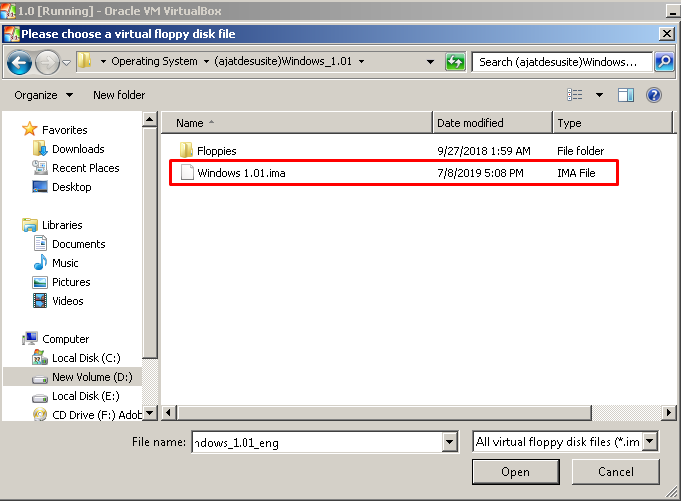The width and height of the screenshot is (681, 501).
Task: Open address bar previous locations dropdown
Action: (x=430, y=62)
